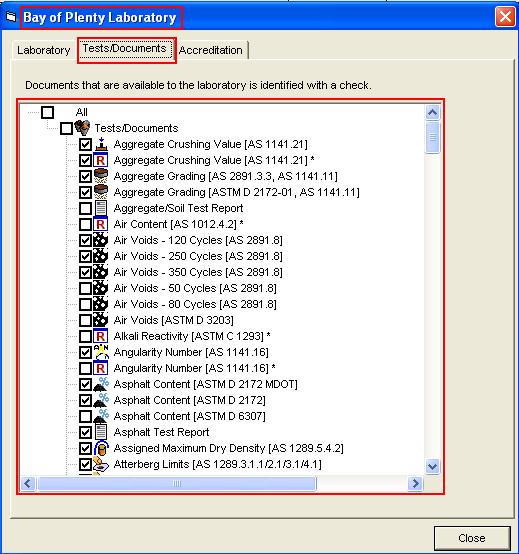Click icon of Air Voids - 120 Cycles
Image resolution: width=519 pixels, height=554 pixels.
pyautogui.click(x=101, y=240)
